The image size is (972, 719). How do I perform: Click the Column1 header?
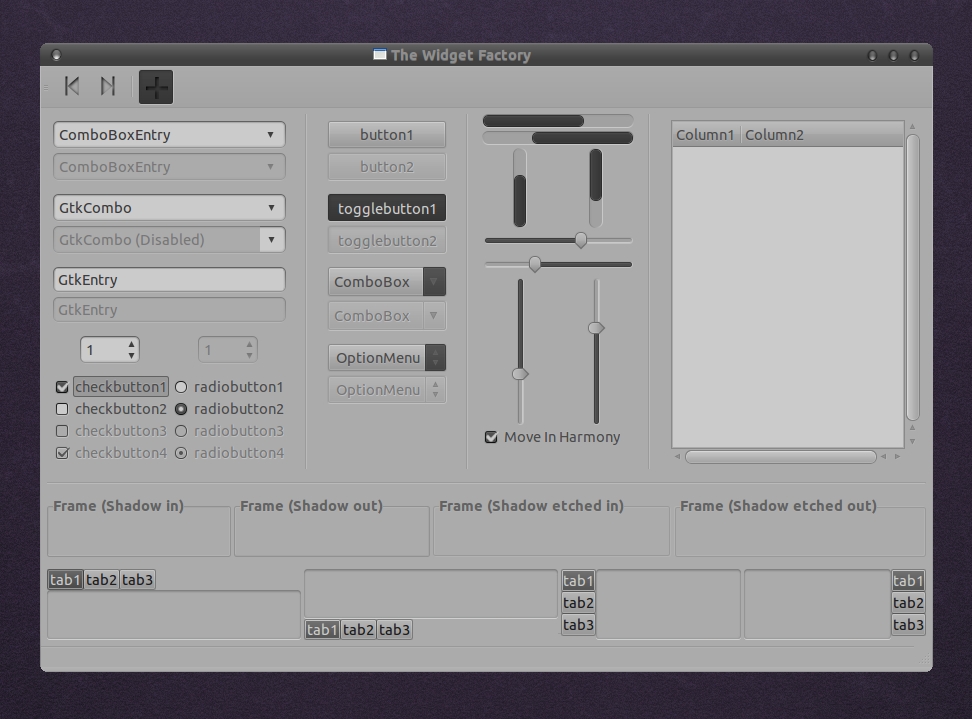point(705,135)
